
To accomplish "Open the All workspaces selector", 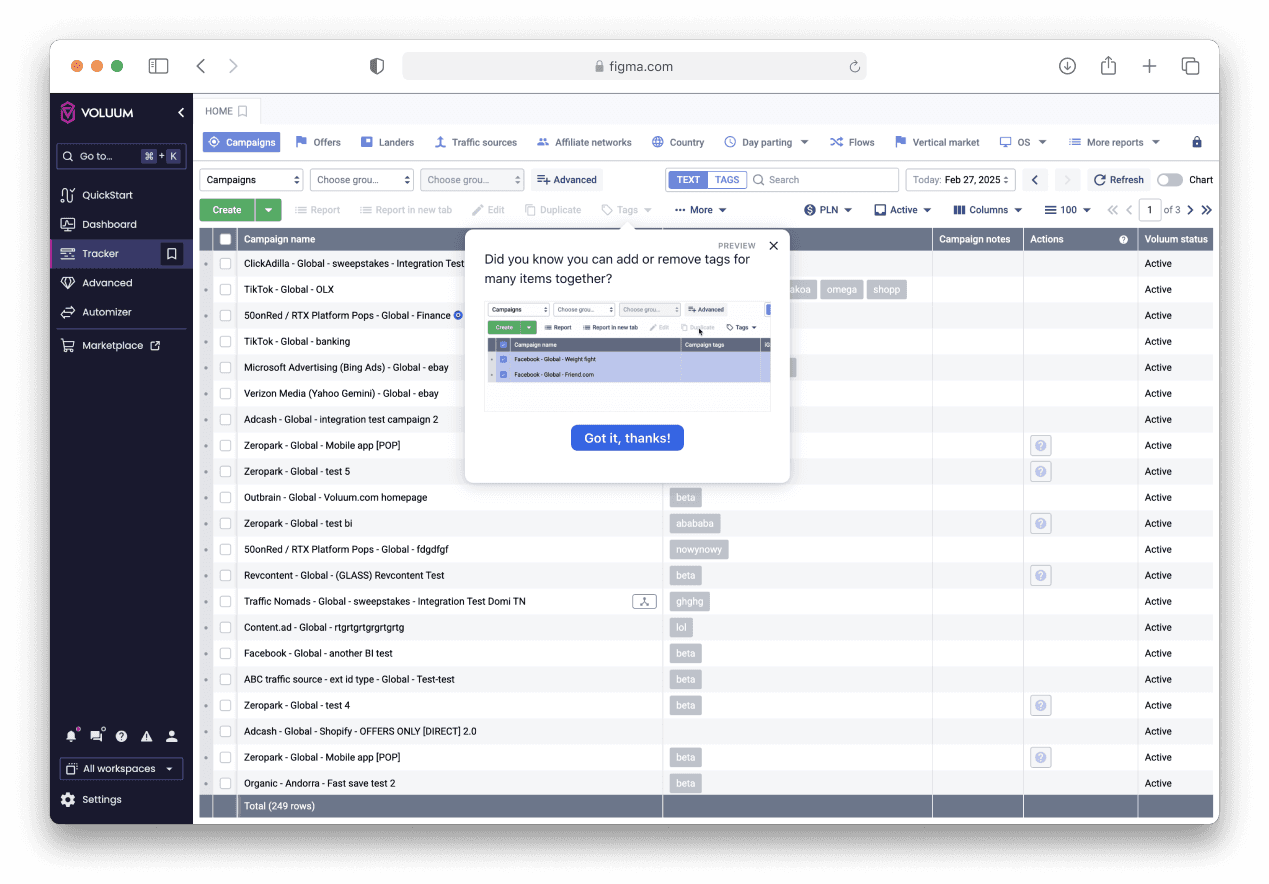I will tap(121, 769).
